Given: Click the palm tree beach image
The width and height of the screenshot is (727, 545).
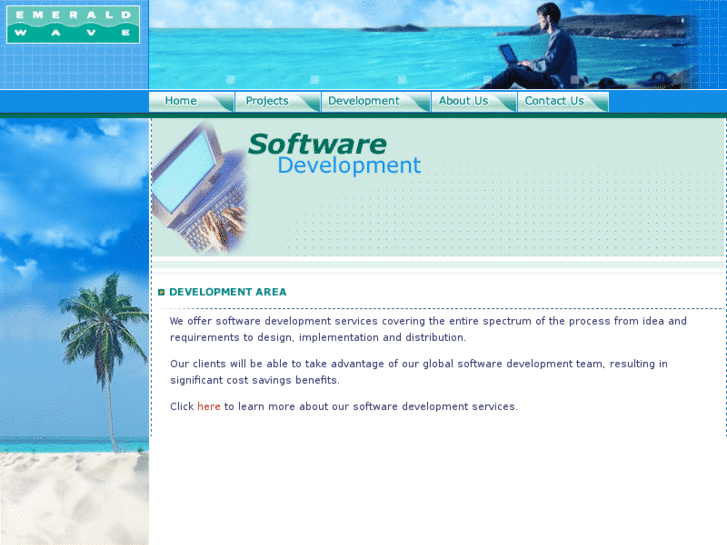Looking at the screenshot, I should (74, 332).
